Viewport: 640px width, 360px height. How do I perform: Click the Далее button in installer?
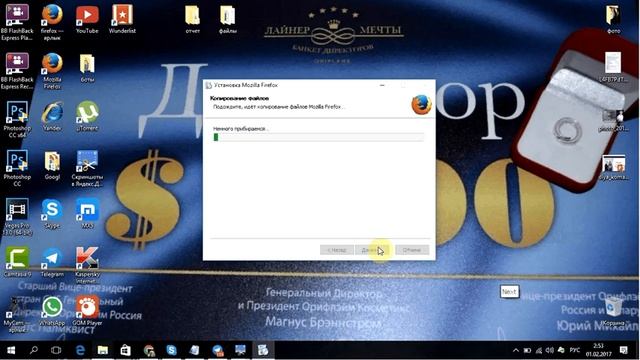click(x=371, y=250)
